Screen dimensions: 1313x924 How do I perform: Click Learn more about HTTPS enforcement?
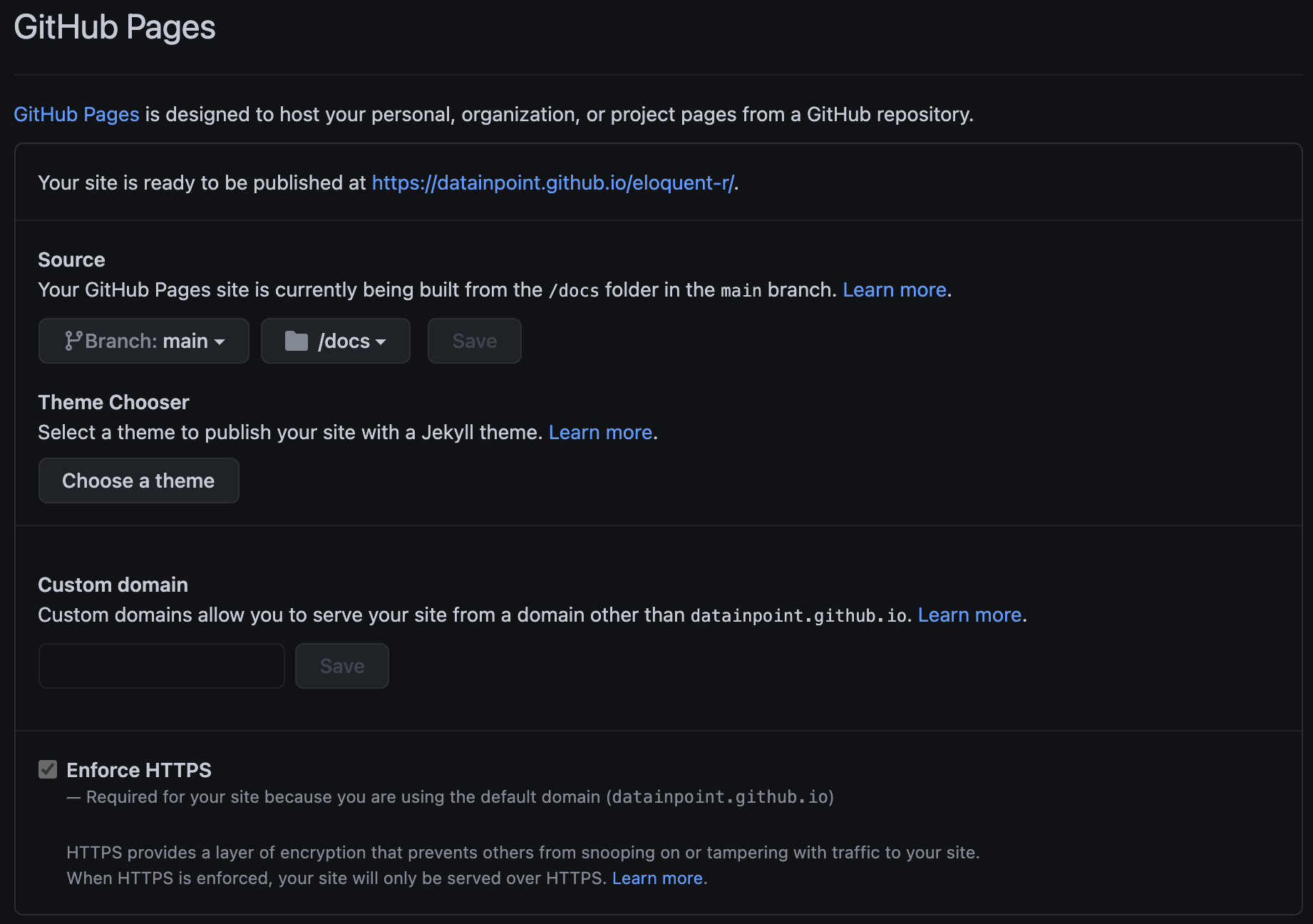pos(658,878)
